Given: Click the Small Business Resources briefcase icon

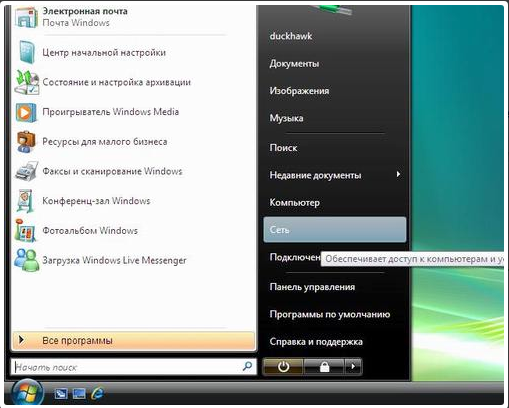Looking at the screenshot, I should point(26,142).
